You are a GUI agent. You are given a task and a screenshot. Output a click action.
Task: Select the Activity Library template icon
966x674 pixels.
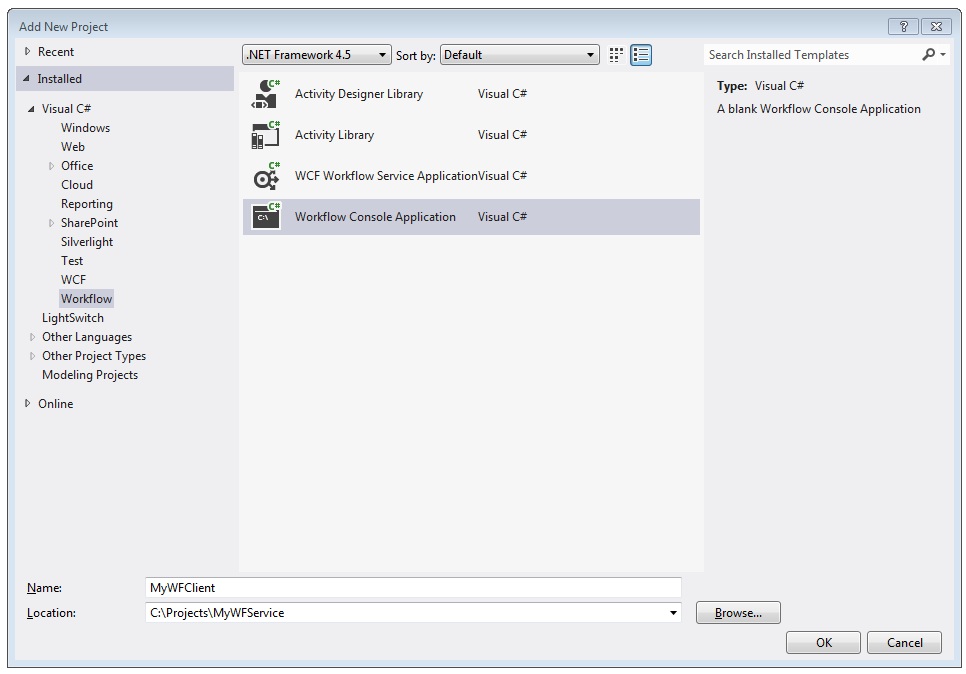(264, 135)
